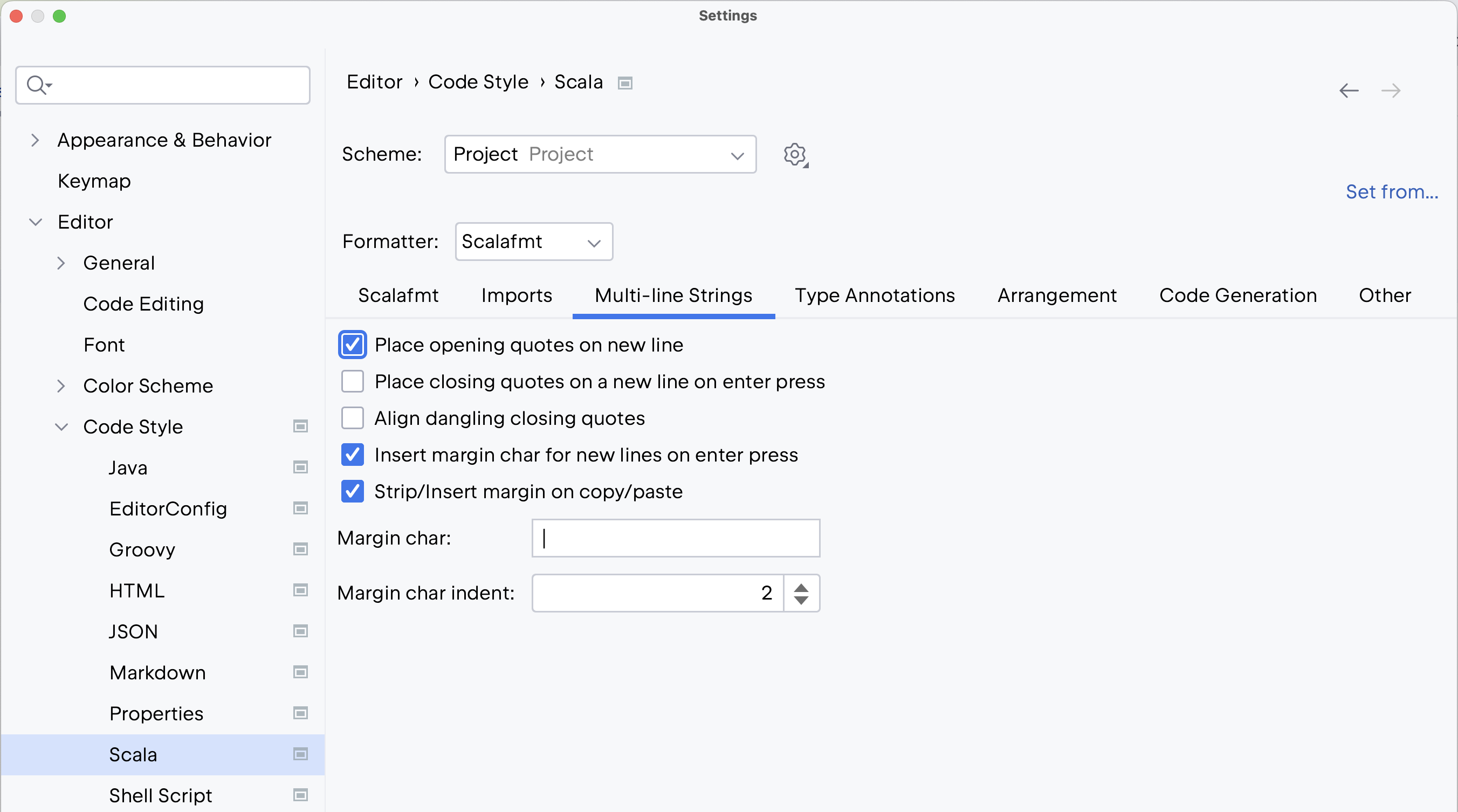The width and height of the screenshot is (1458, 812).
Task: Navigate back using the left arrow icon
Action: click(1349, 91)
